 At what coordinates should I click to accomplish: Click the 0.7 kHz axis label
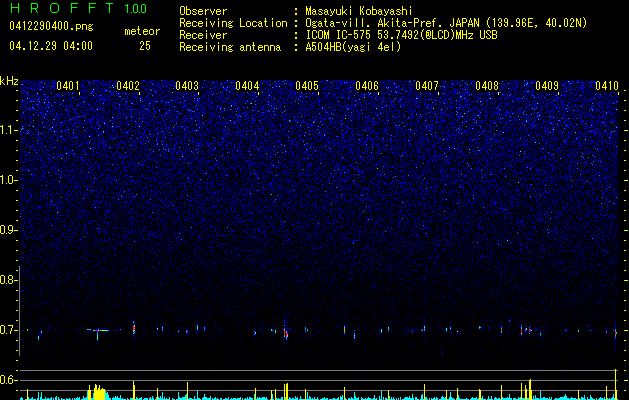(8, 330)
